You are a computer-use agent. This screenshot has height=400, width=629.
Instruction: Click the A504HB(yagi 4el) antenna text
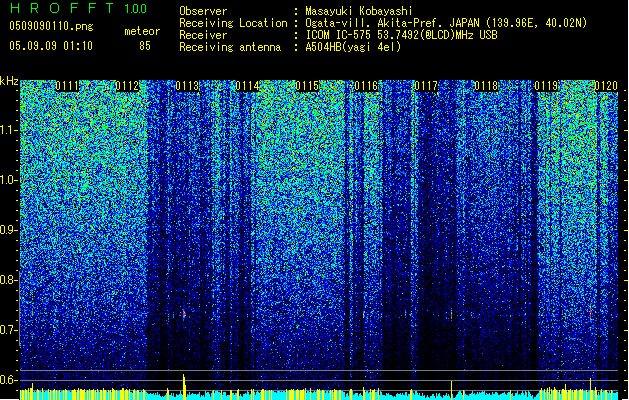[353, 47]
